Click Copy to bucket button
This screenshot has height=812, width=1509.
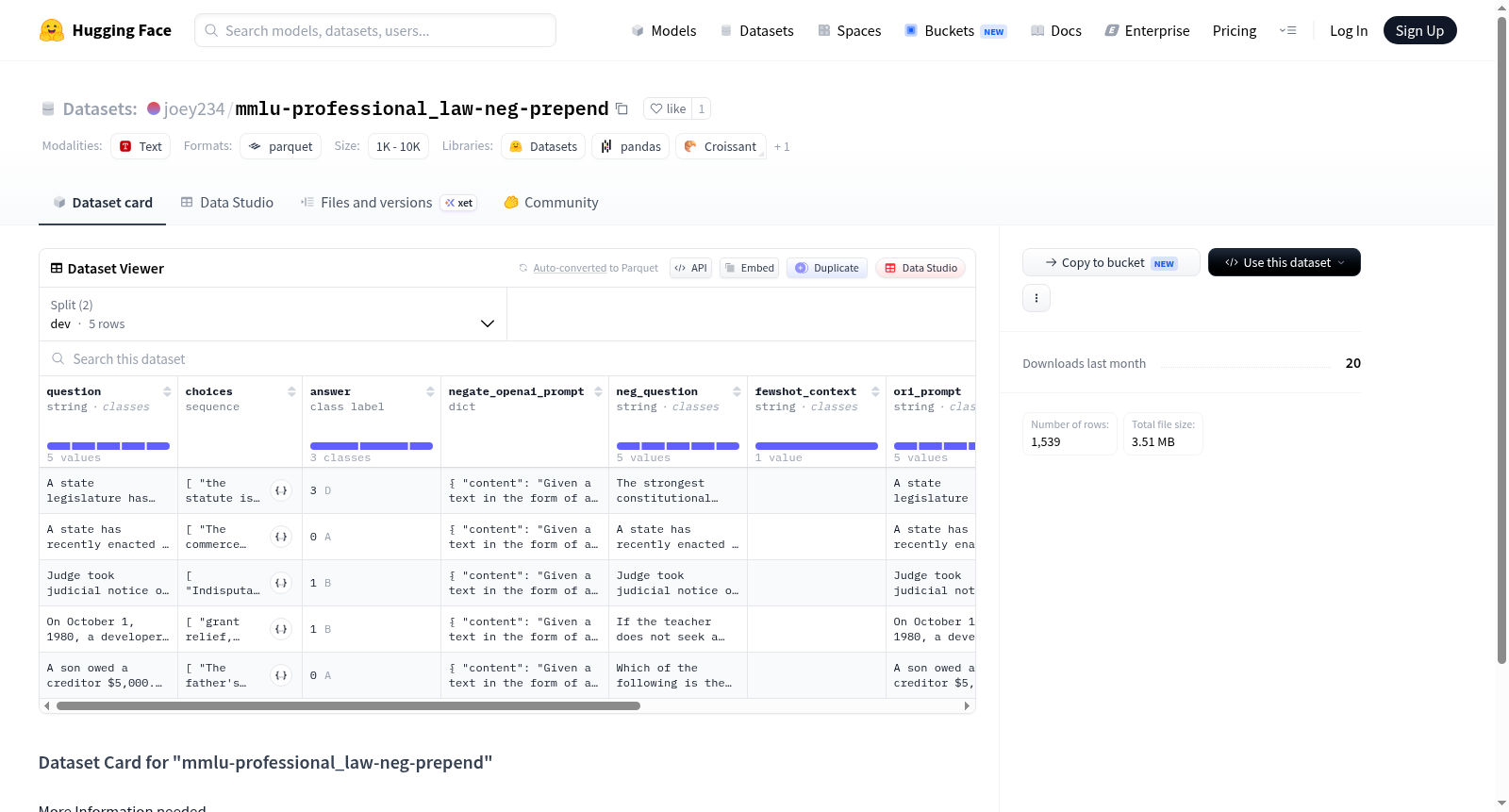[1111, 262]
